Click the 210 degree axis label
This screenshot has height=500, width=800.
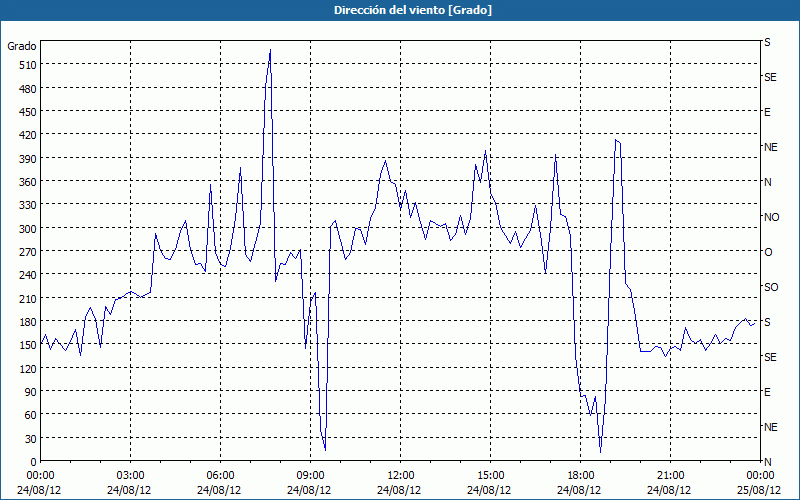click(x=28, y=298)
